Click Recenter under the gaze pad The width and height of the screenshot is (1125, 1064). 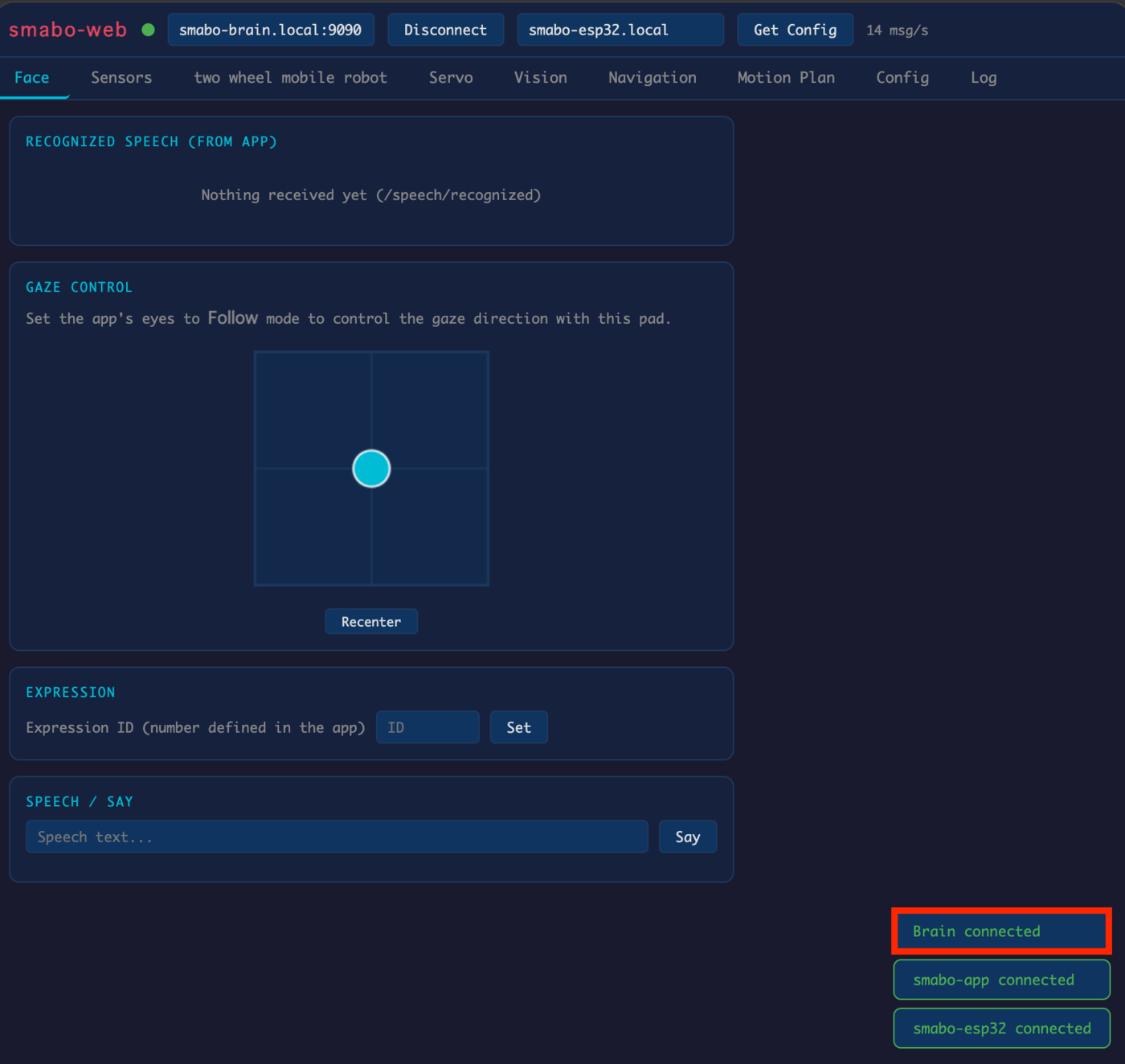371,621
